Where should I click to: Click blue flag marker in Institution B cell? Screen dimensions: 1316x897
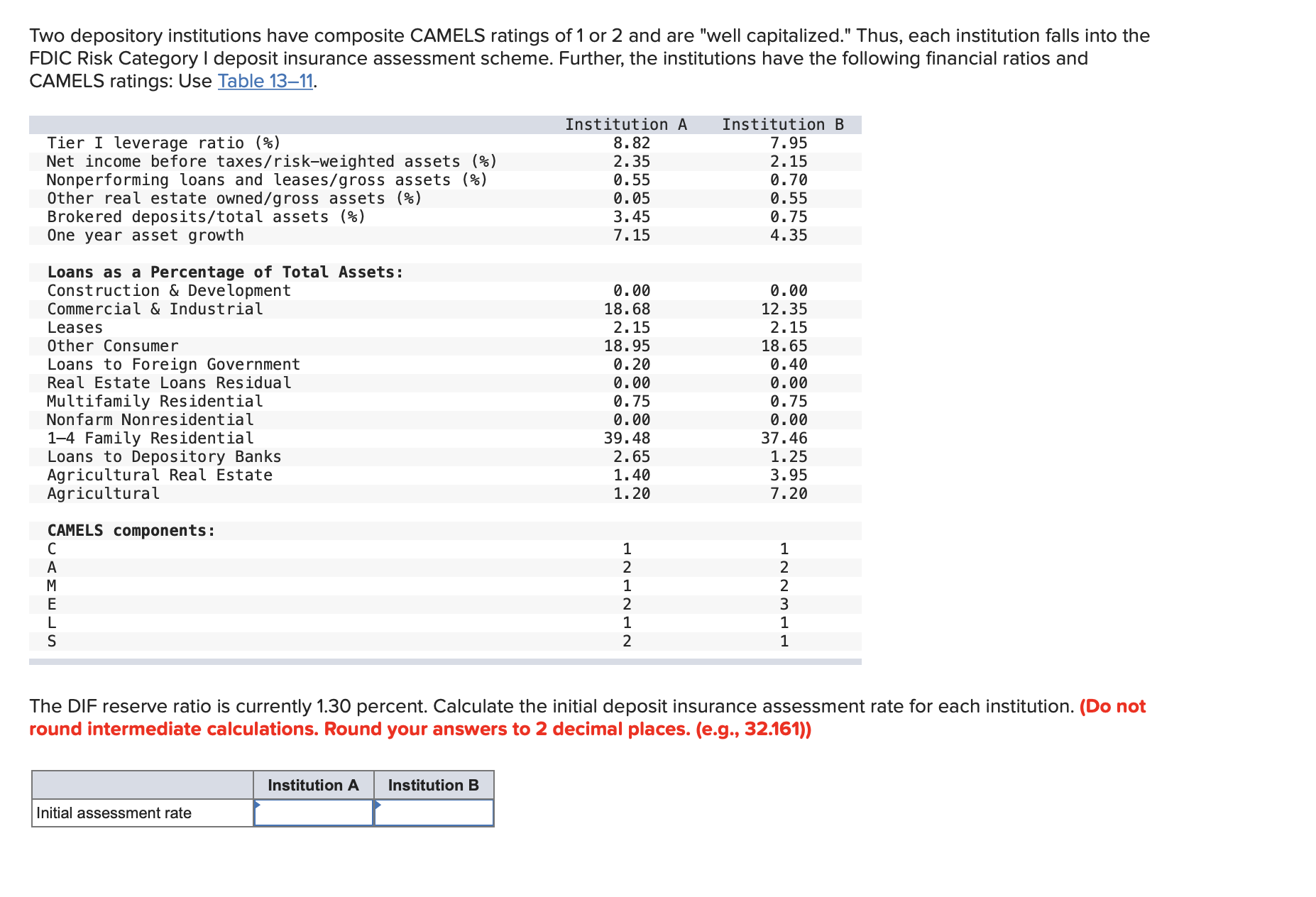click(378, 804)
